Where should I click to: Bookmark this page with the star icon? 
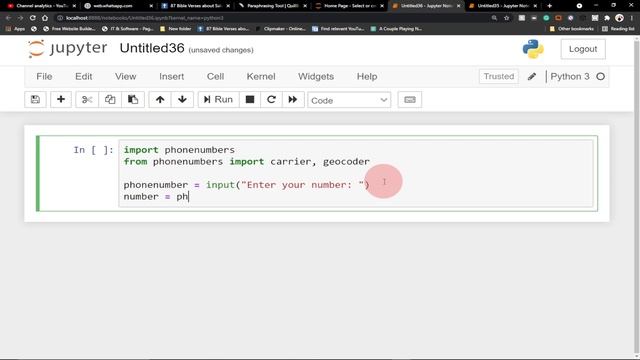coord(507,18)
